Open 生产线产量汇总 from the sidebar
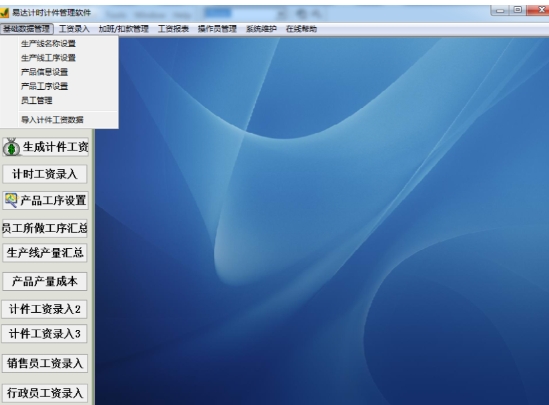Screen dimensions: 549x405 (45, 253)
